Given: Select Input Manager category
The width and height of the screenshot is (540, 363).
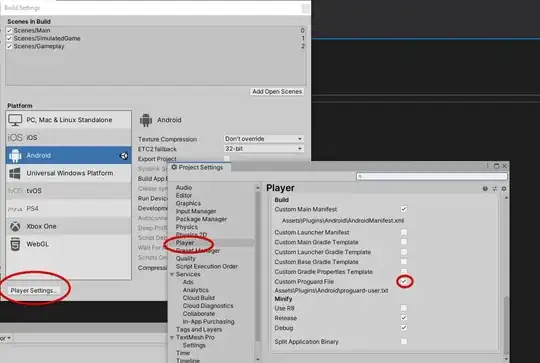Looking at the screenshot, I should 196,211.
